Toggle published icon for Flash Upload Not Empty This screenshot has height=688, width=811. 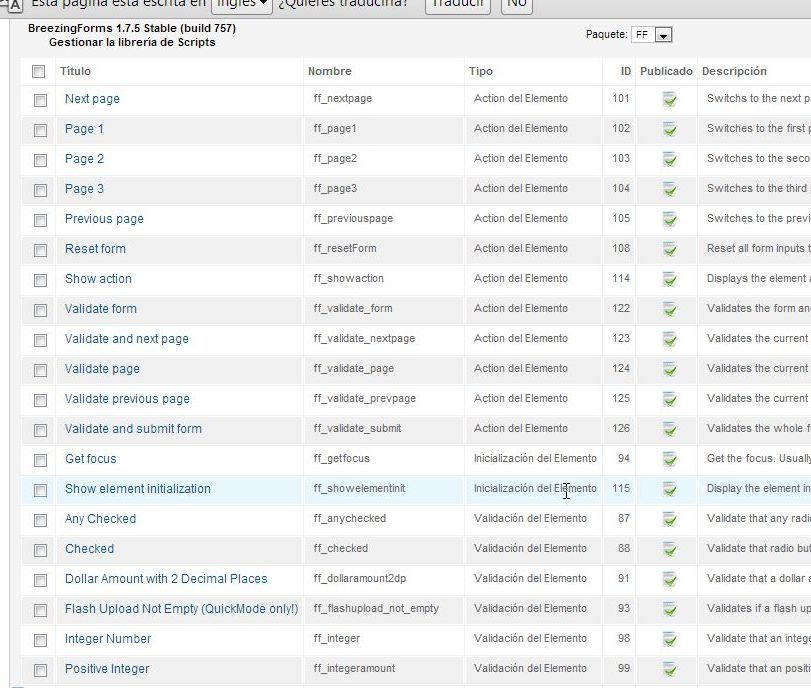click(669, 609)
